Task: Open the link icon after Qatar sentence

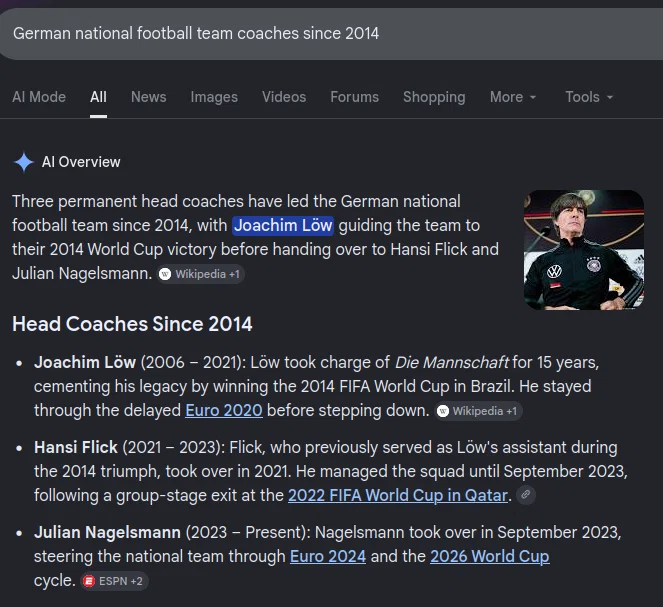Action: point(526,495)
